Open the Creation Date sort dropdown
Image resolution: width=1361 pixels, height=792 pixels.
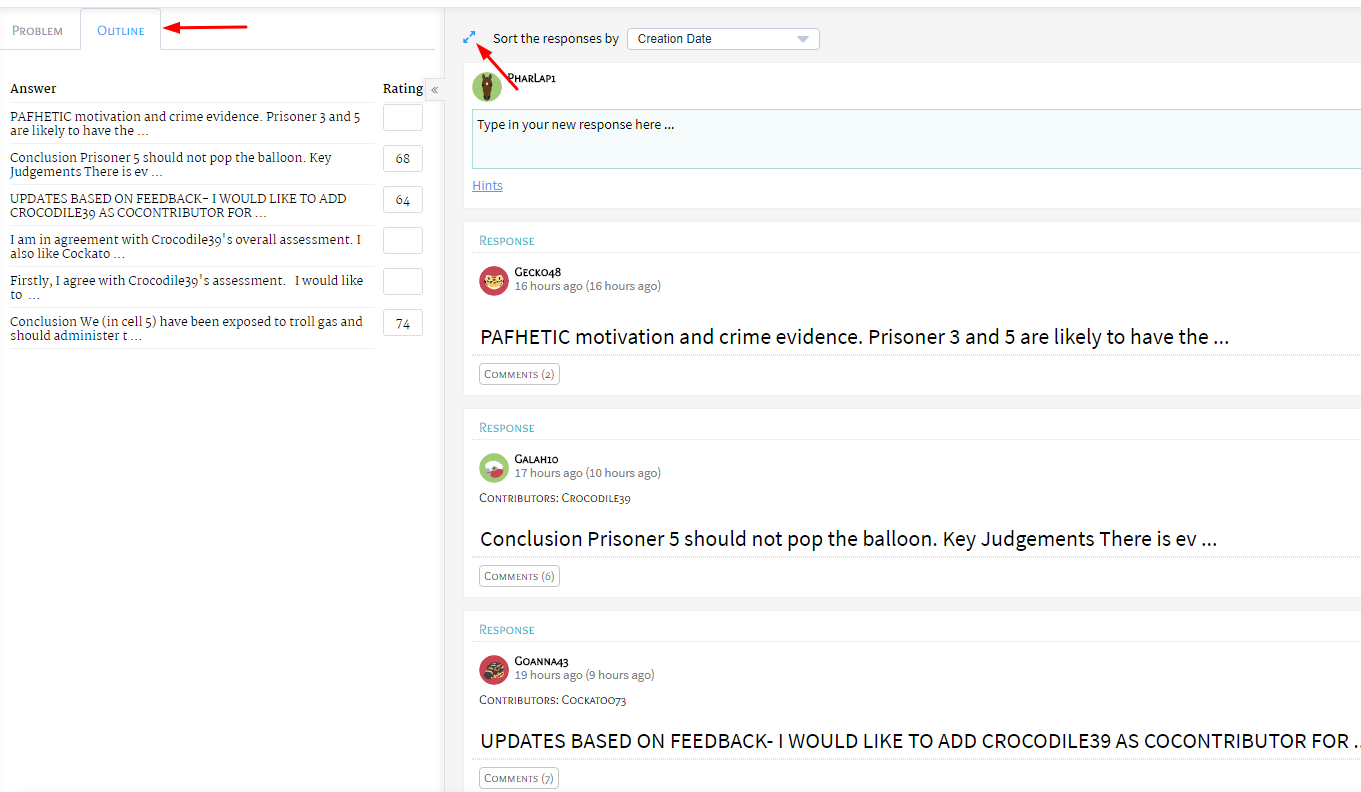pyautogui.click(x=723, y=39)
